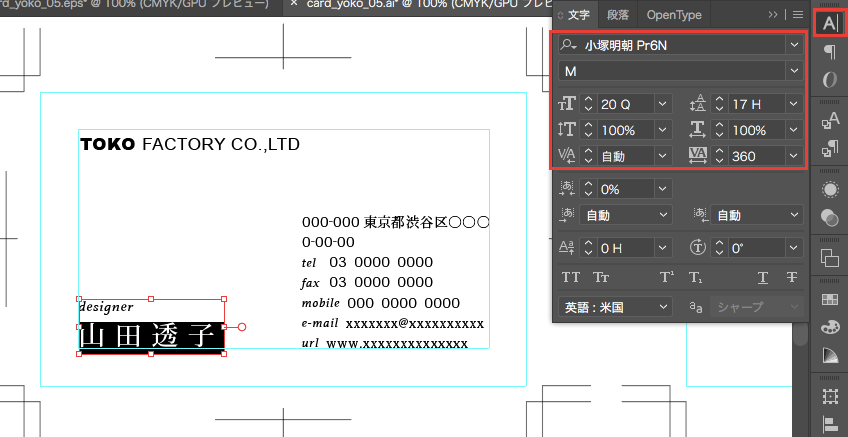The image size is (848, 437).
Task: Toggle All Caps (TT) text style
Action: pyautogui.click(x=571, y=277)
